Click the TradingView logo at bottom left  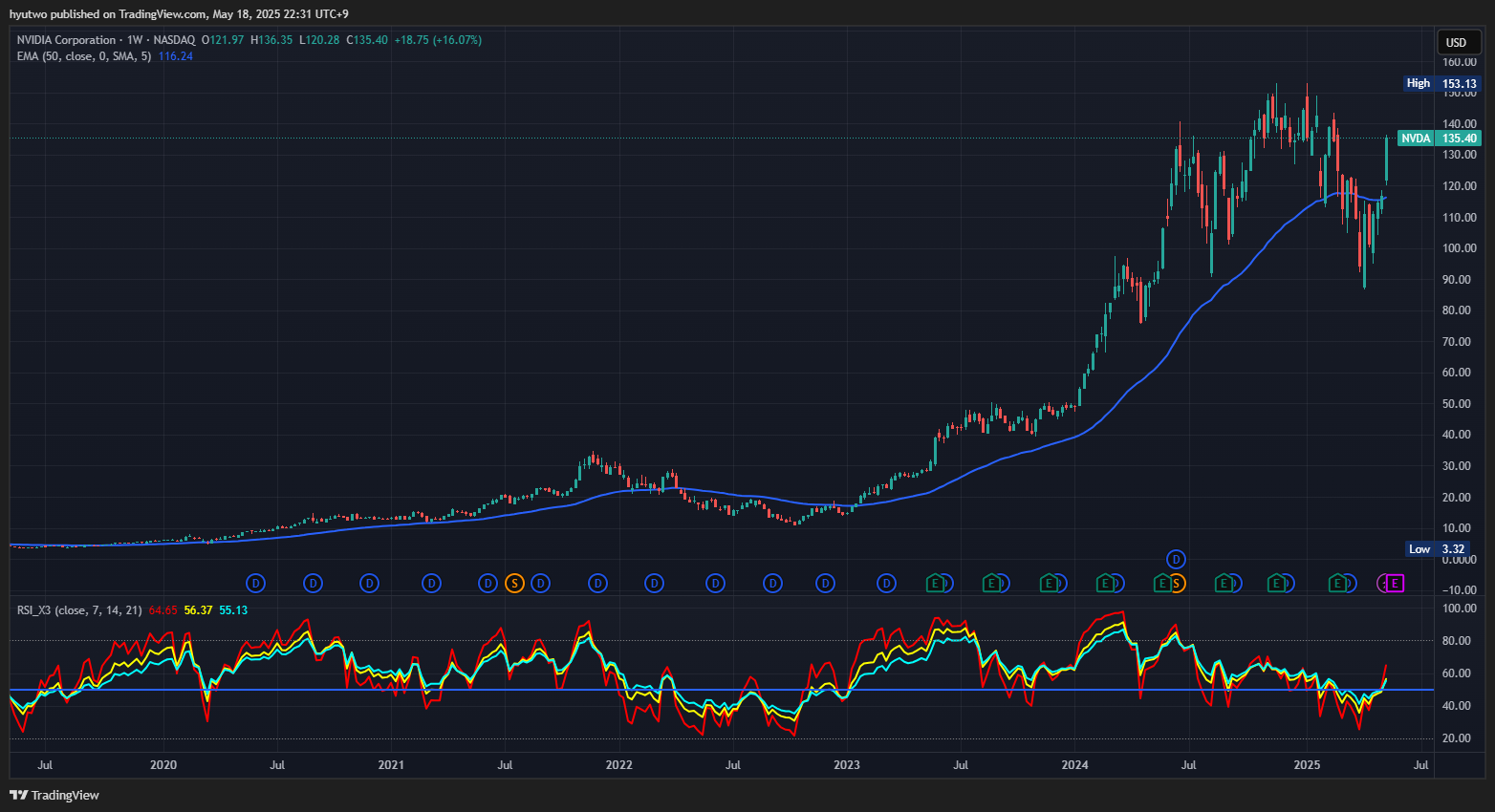point(54,795)
